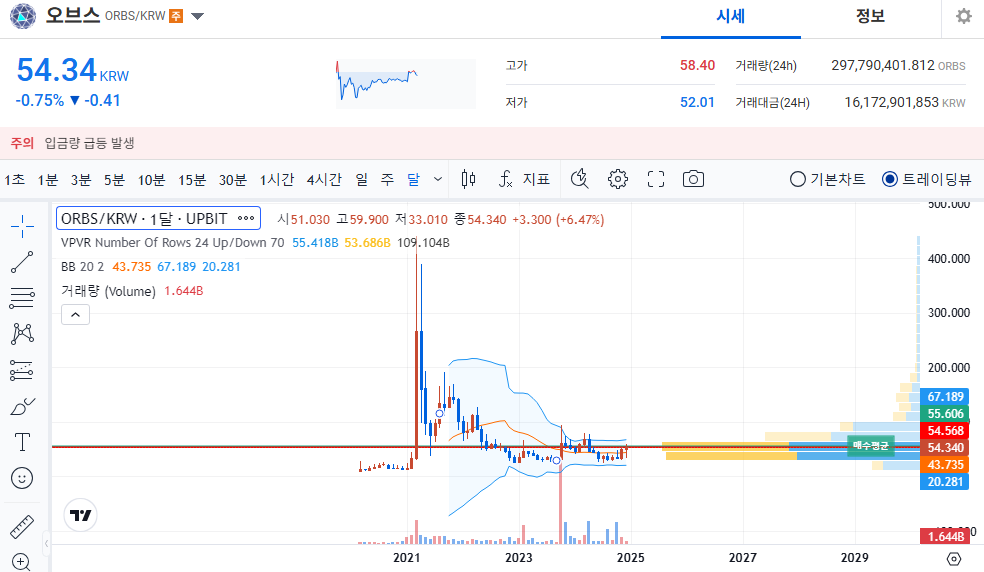This screenshot has height=572, width=984.
Task: Change the candlestick chart style
Action: [x=468, y=180]
